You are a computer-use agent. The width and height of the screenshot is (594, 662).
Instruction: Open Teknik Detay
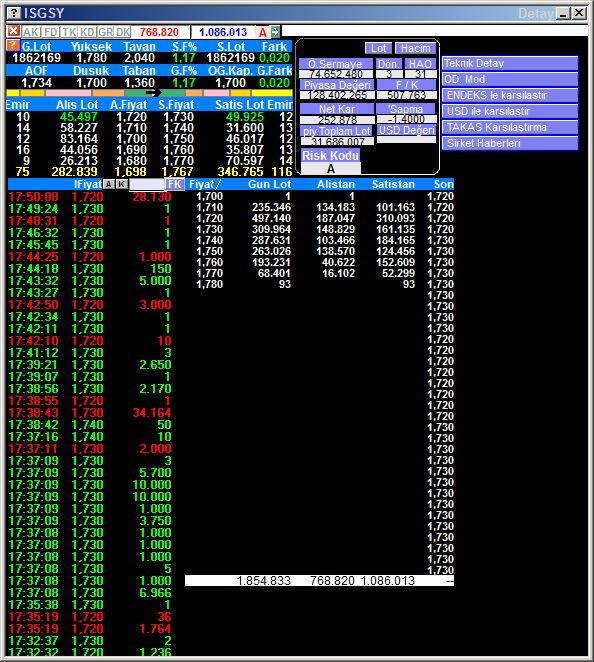point(510,63)
